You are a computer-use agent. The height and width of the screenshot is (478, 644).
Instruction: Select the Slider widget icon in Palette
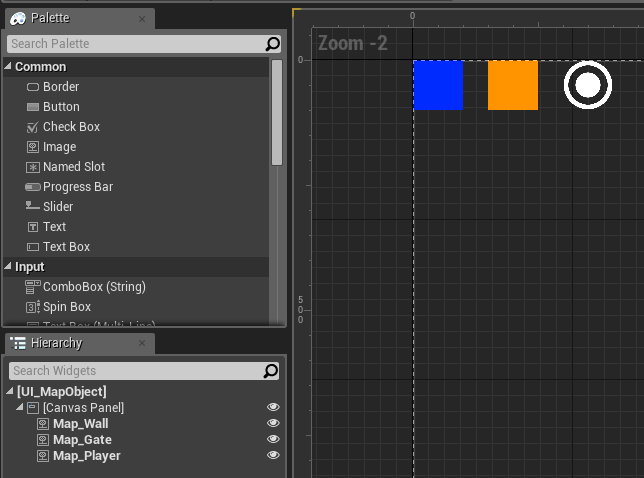pyautogui.click(x=33, y=206)
